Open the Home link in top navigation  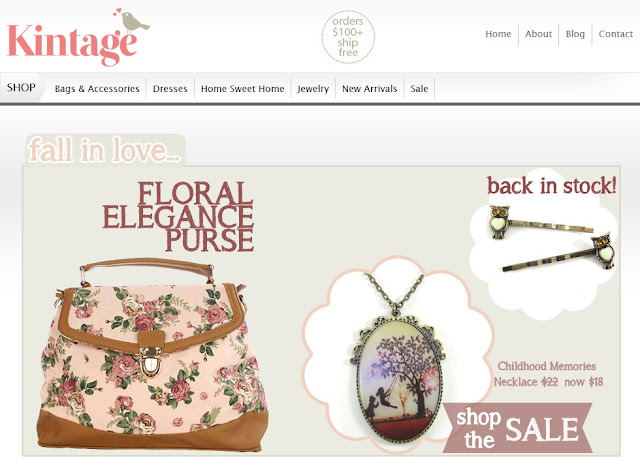pos(498,34)
